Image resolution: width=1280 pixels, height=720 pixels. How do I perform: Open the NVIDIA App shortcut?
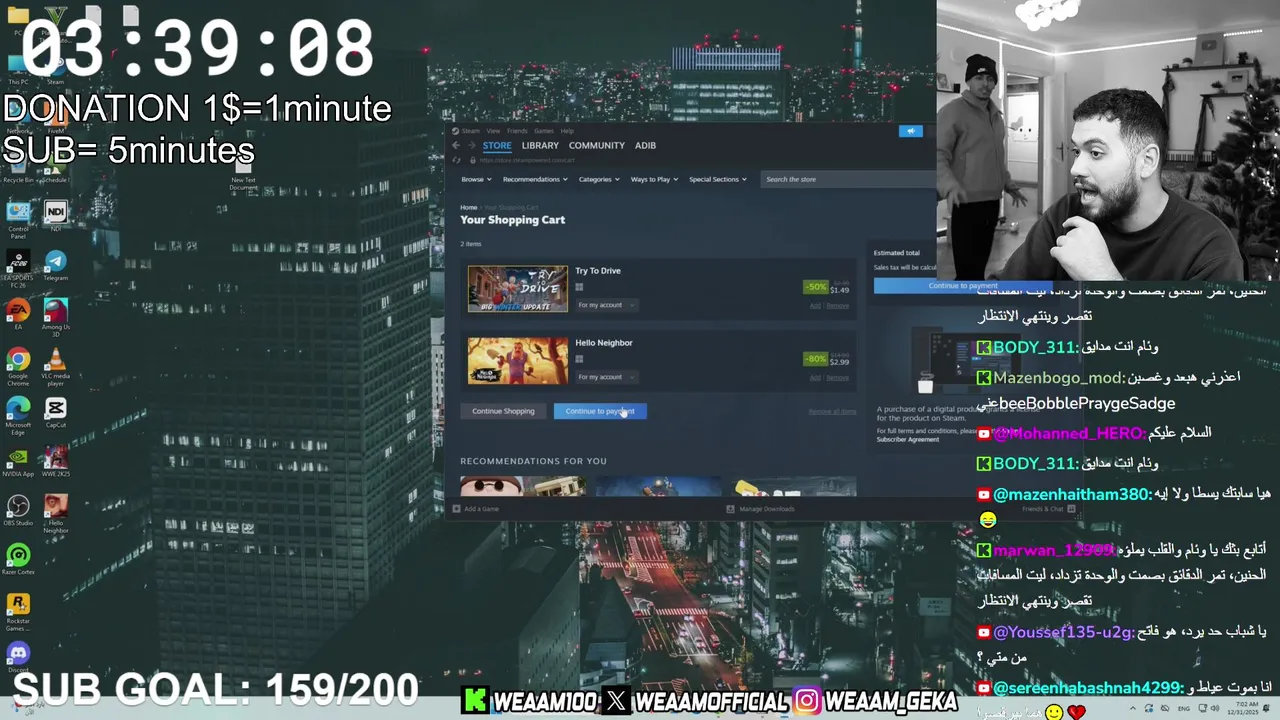click(18, 462)
